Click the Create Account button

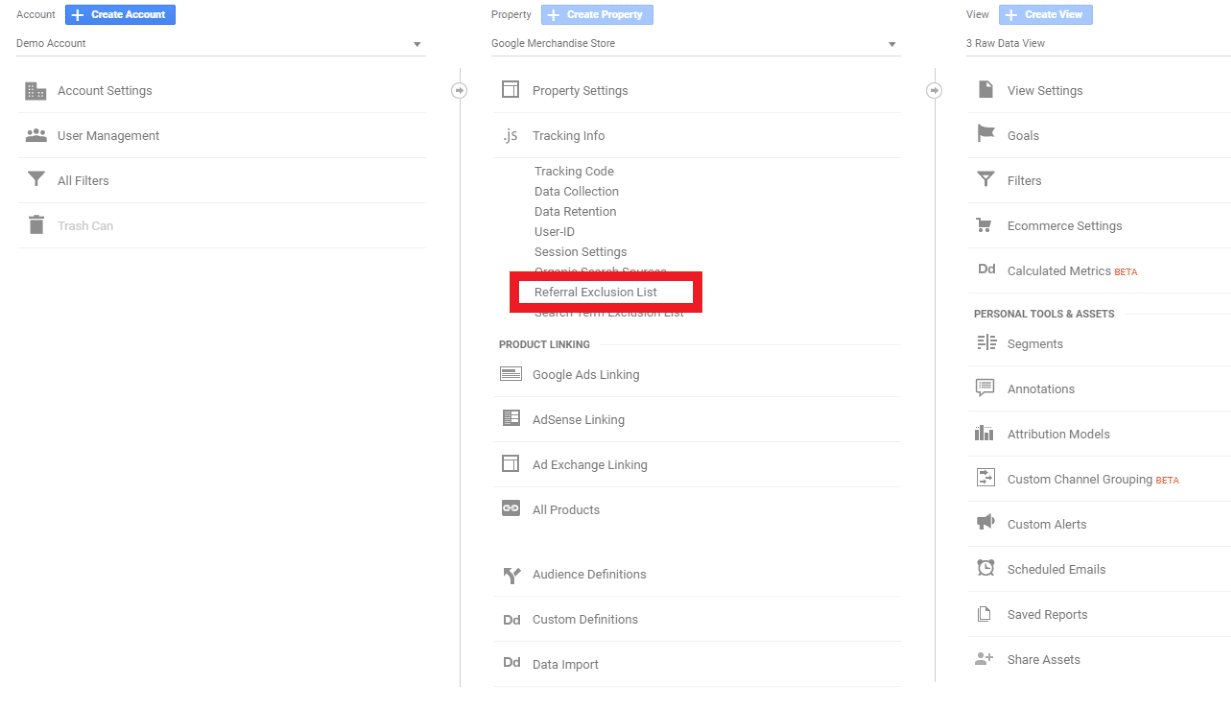coord(120,14)
